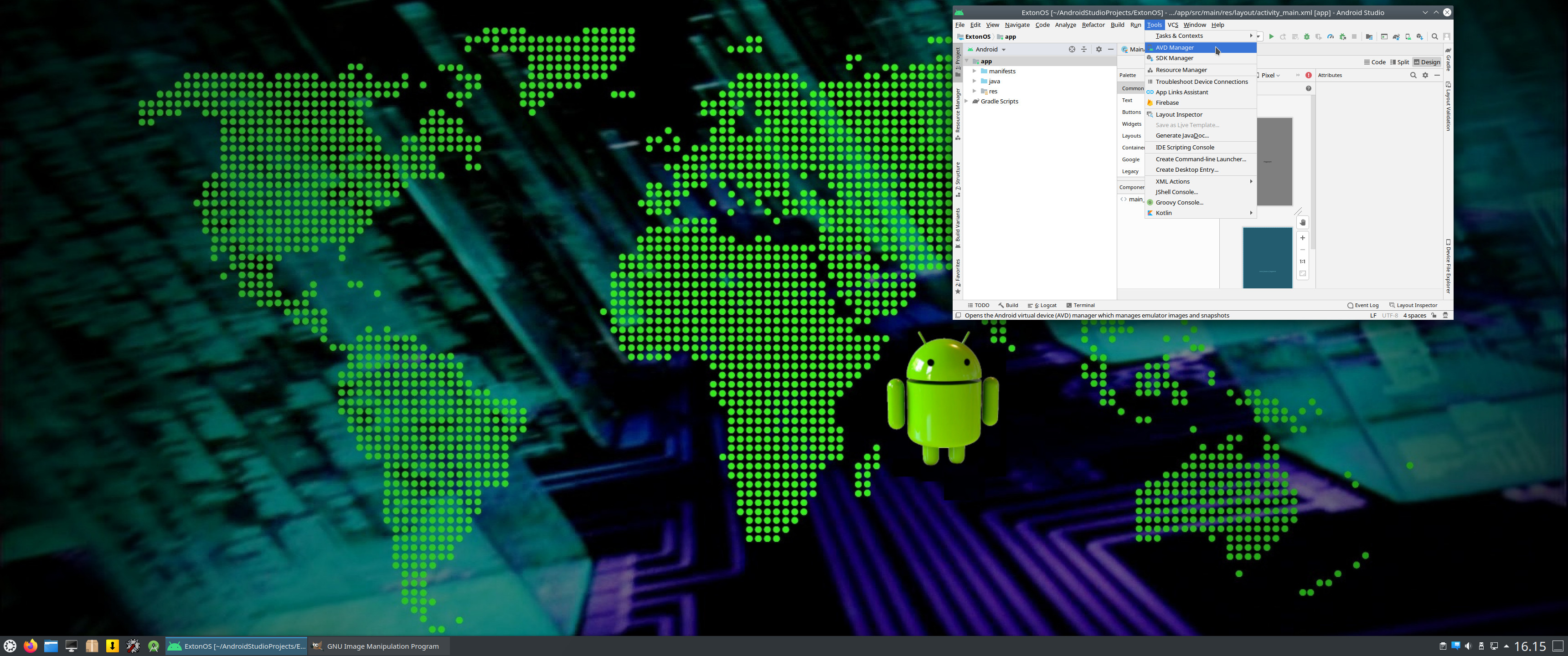Click the blueprint layout preview
1568x656 pixels.
tap(1267, 258)
